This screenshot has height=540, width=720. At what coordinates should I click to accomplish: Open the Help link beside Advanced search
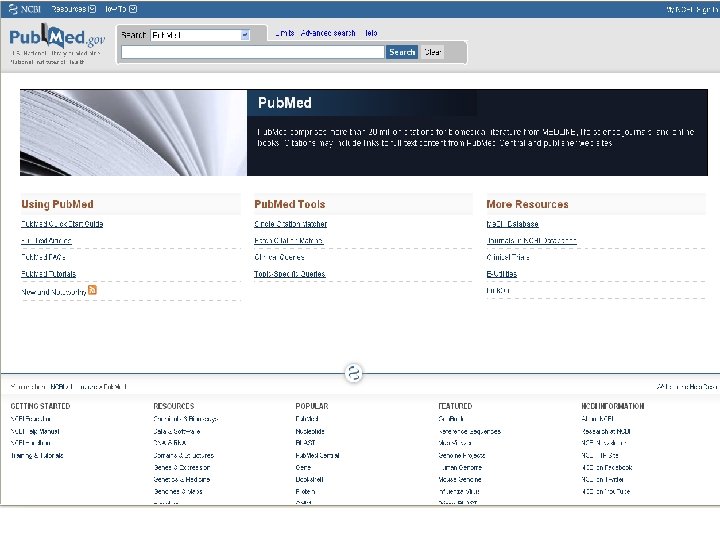371,33
